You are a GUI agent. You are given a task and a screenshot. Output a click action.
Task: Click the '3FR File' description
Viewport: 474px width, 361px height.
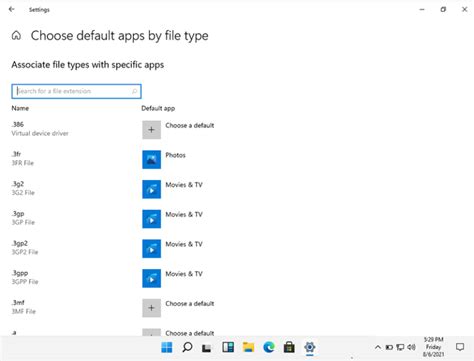coord(23,163)
